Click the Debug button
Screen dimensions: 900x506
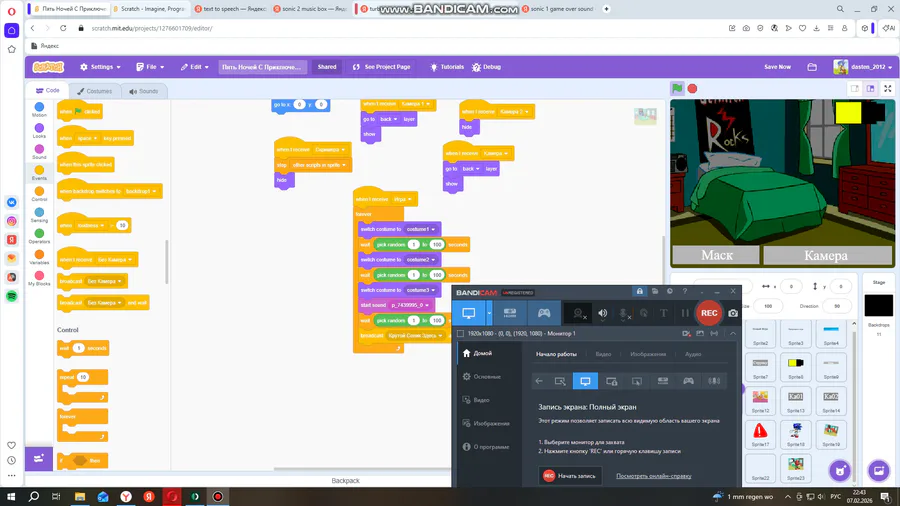(486, 67)
